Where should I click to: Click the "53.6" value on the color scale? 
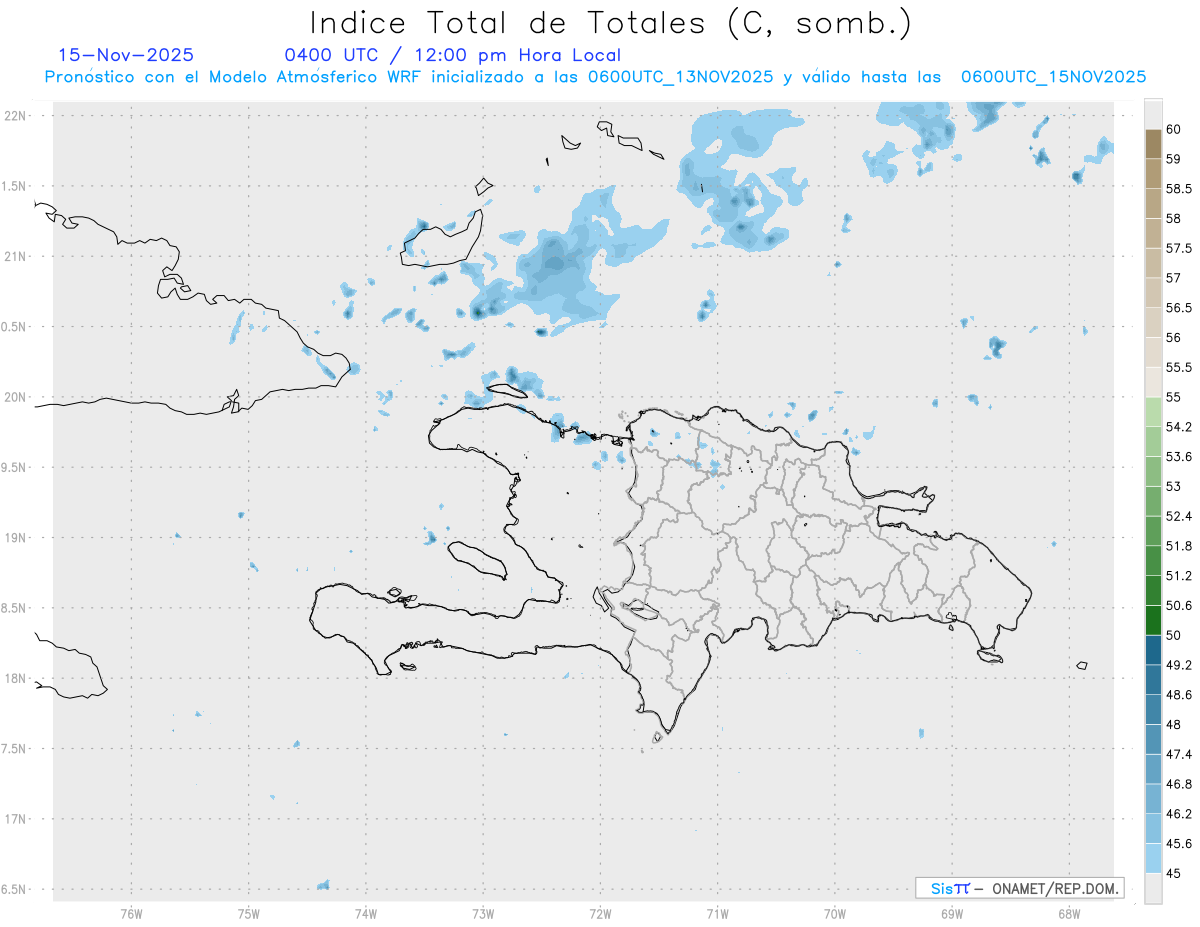[x=1178, y=457]
